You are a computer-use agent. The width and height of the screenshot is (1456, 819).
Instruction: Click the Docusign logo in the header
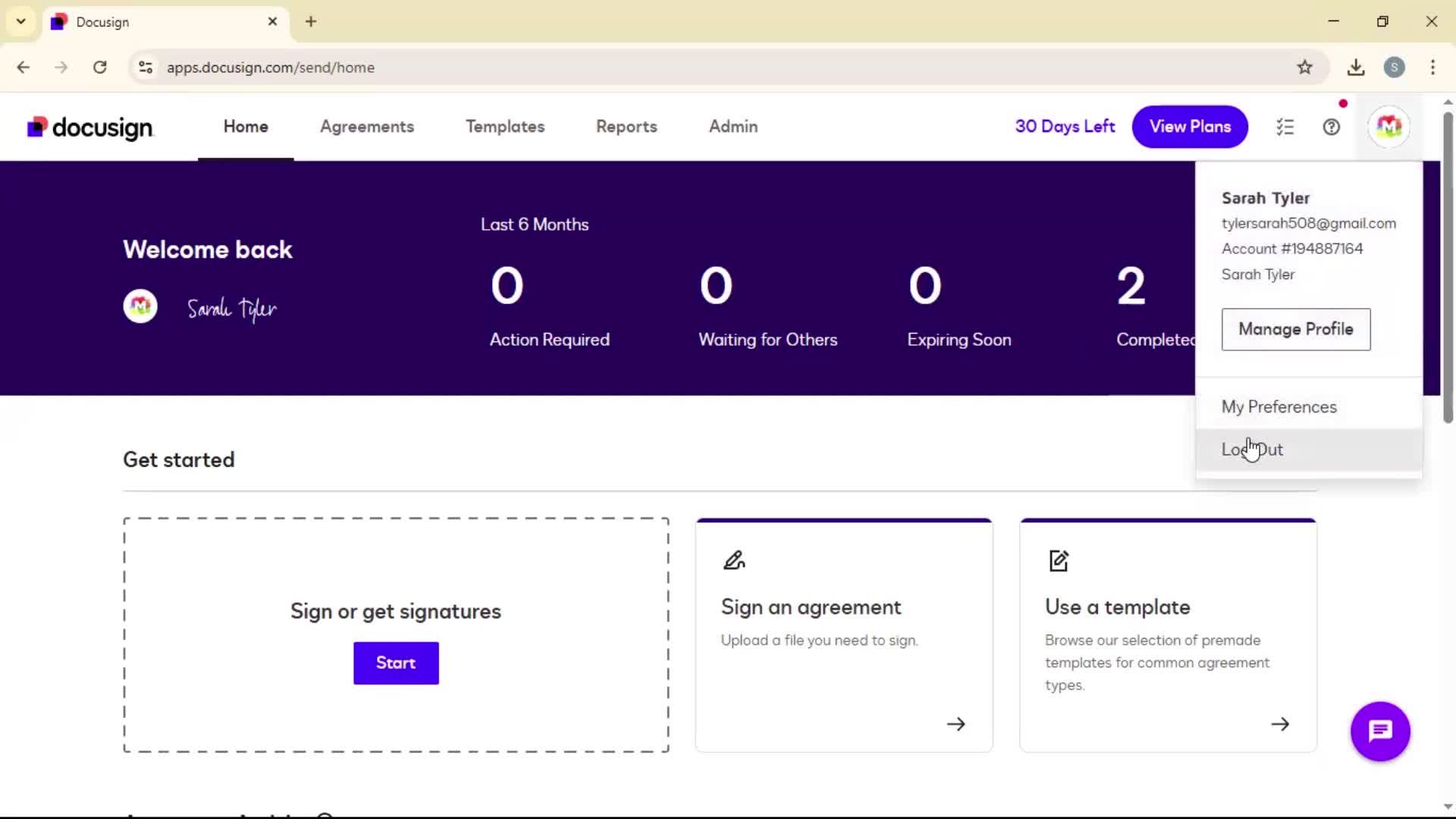coord(90,127)
